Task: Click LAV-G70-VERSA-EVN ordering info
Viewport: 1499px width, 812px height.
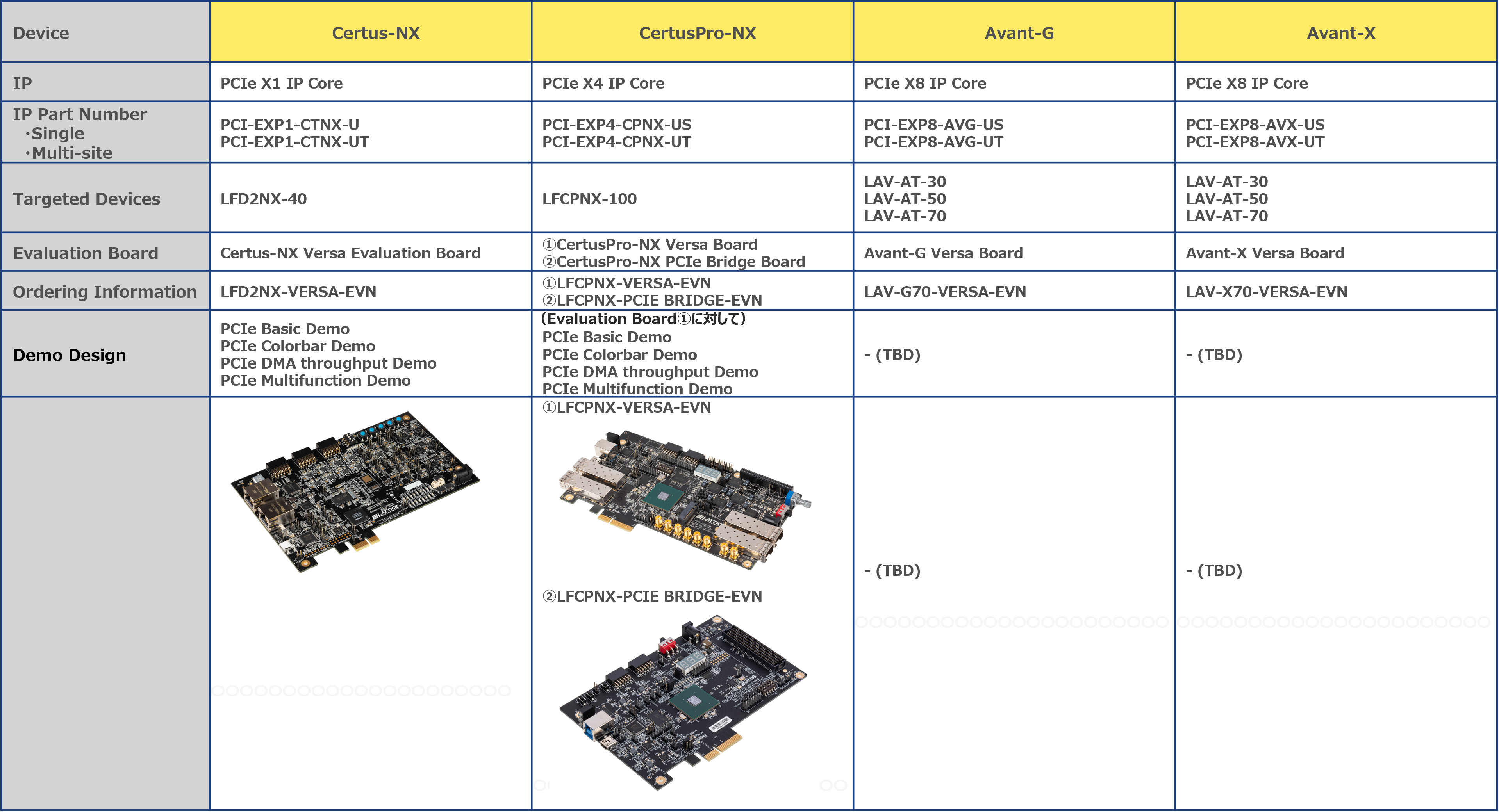Action: pyautogui.click(x=944, y=291)
